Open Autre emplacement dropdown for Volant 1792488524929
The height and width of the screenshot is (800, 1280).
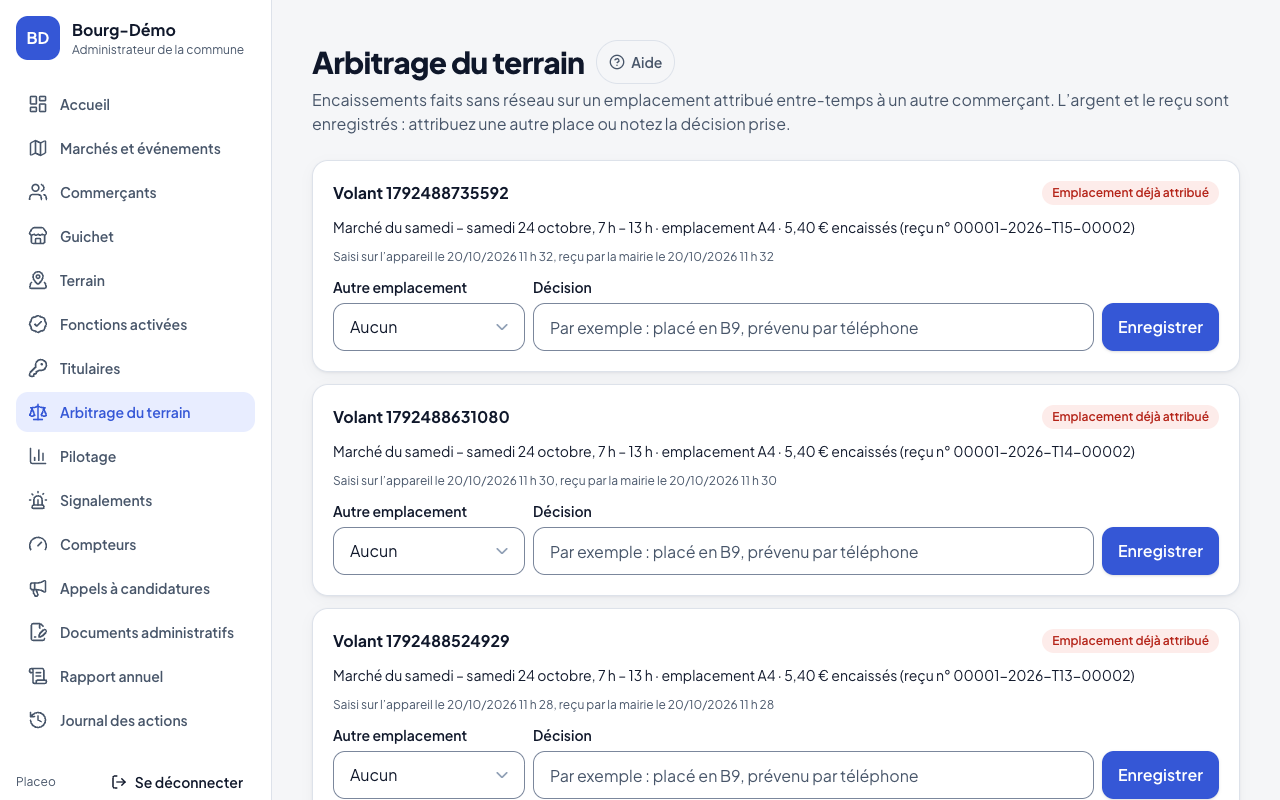pos(429,775)
